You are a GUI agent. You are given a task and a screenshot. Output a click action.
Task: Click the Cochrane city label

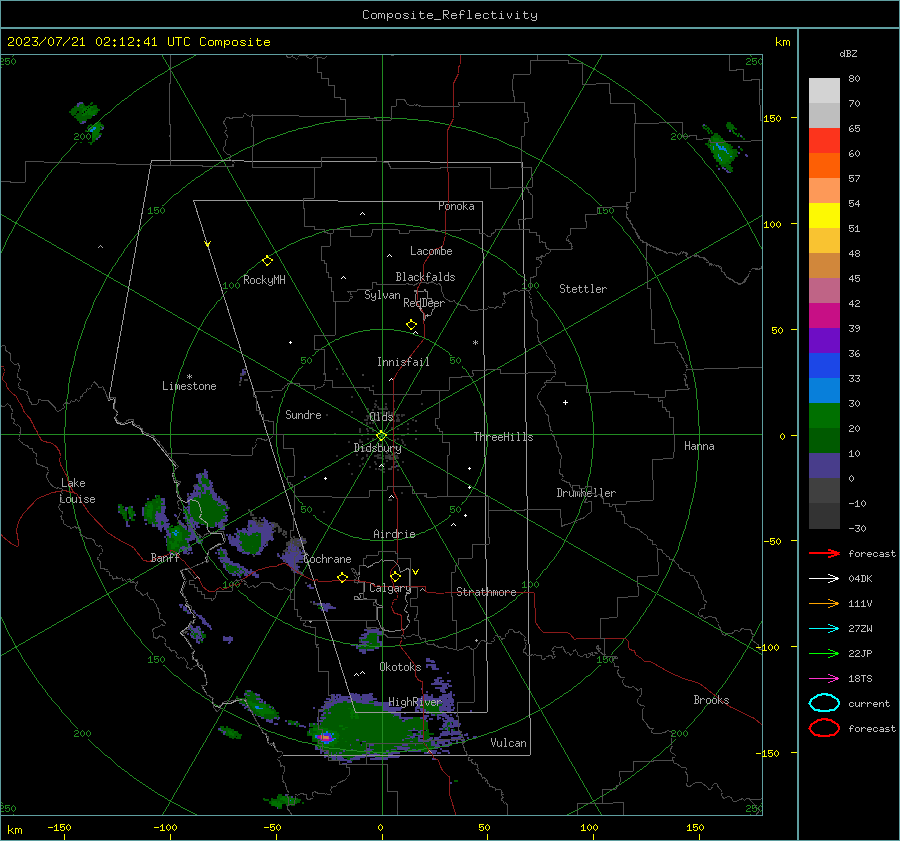click(327, 559)
